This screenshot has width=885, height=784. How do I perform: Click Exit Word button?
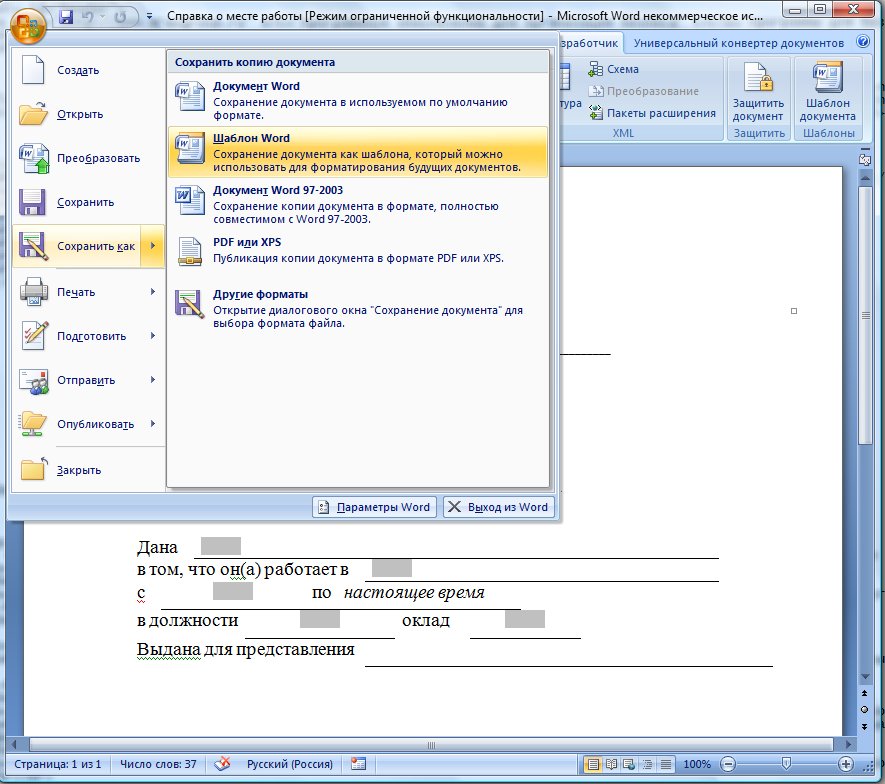coord(498,507)
